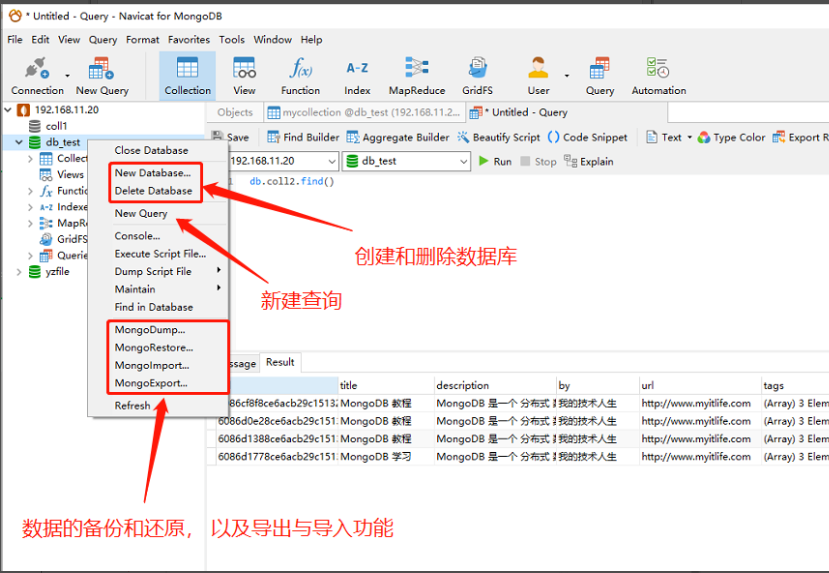
Task: Open the Text view dropdown
Action: point(669,137)
